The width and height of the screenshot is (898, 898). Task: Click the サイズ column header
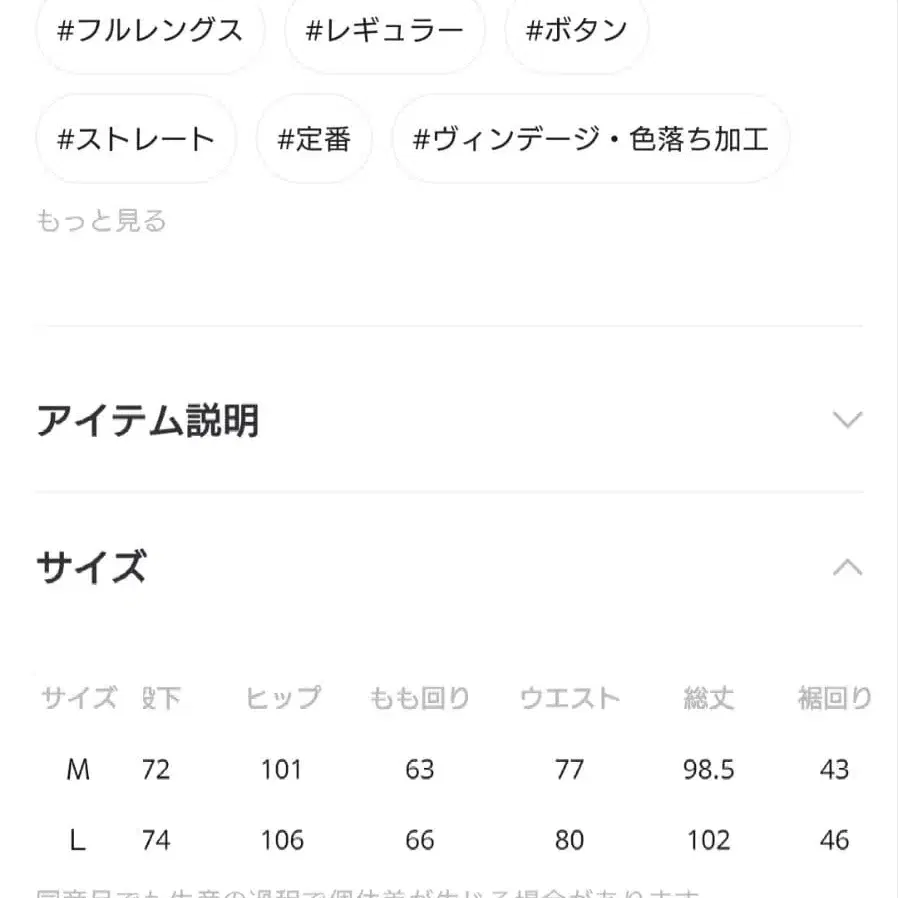(78, 699)
